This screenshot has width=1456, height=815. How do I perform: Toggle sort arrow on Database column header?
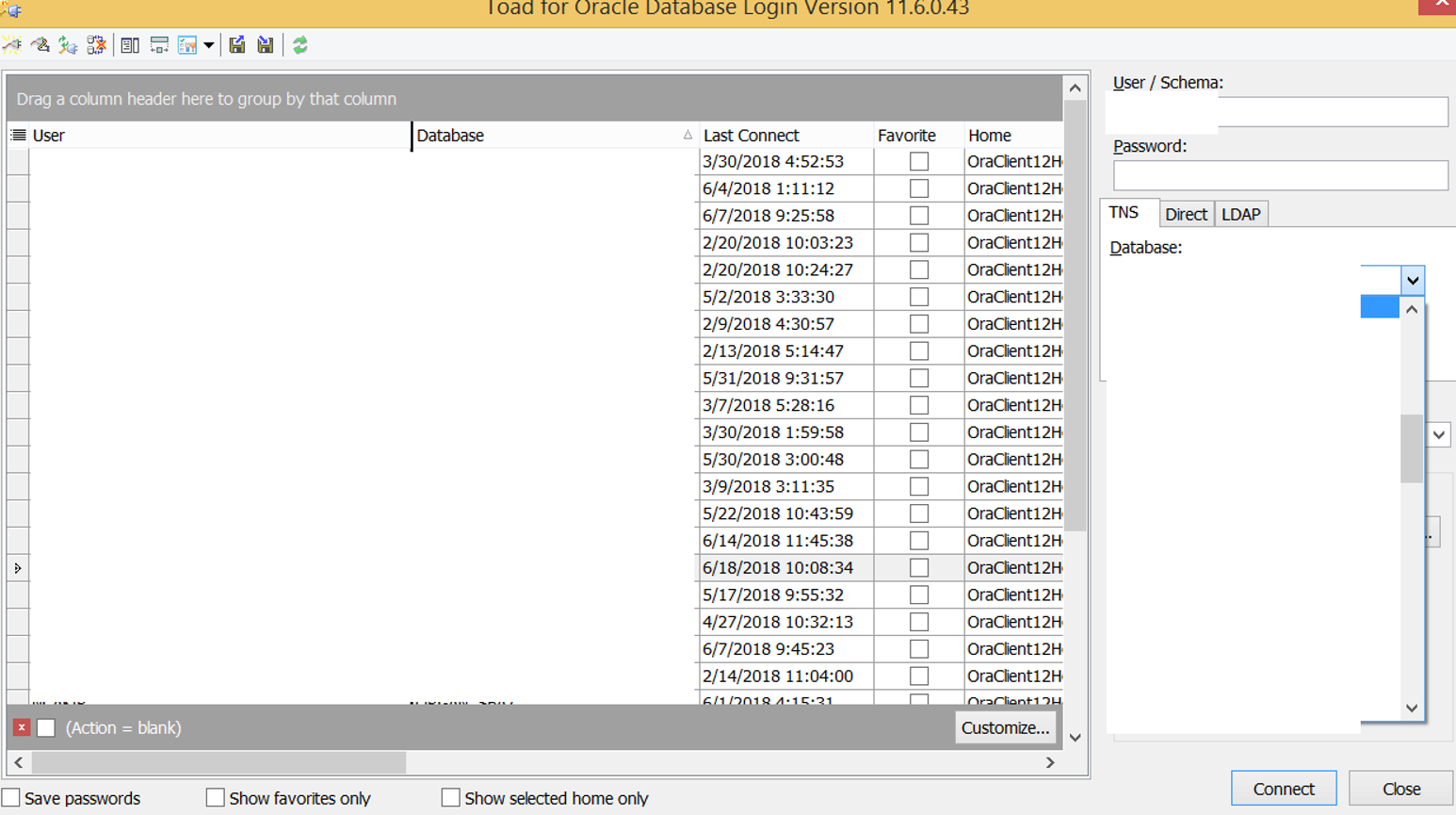(688, 136)
